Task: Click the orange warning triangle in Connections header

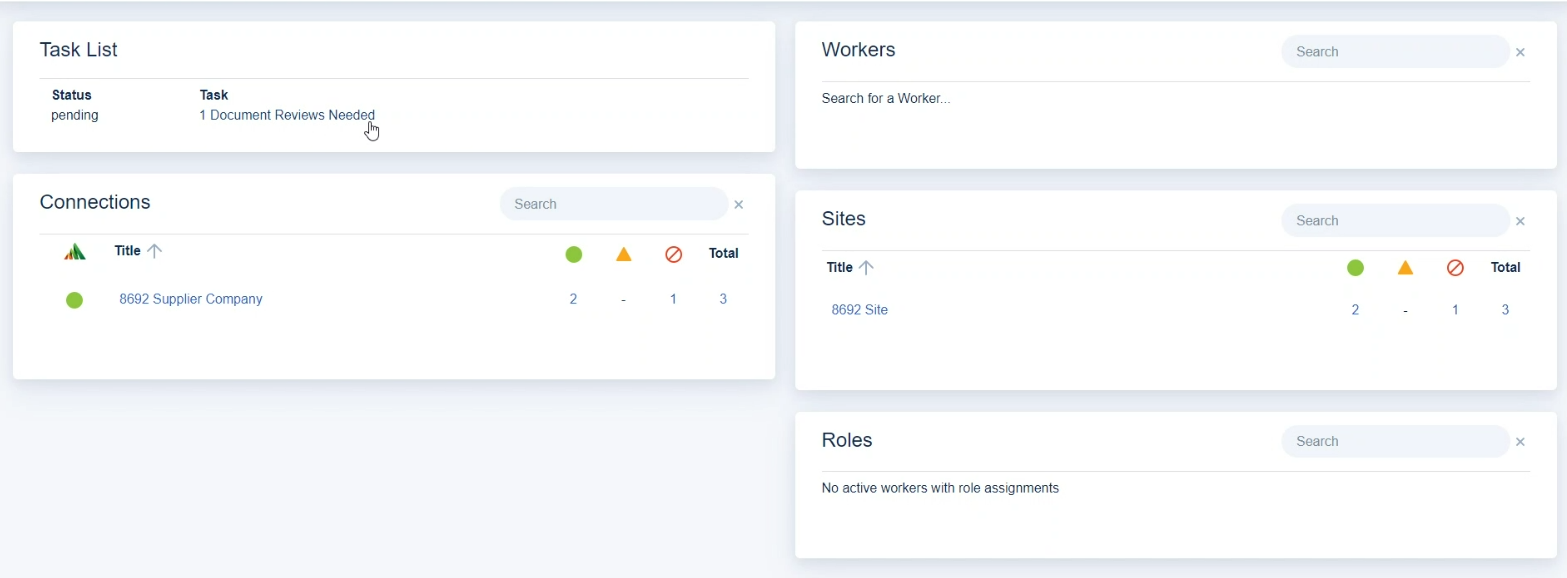Action: point(623,255)
